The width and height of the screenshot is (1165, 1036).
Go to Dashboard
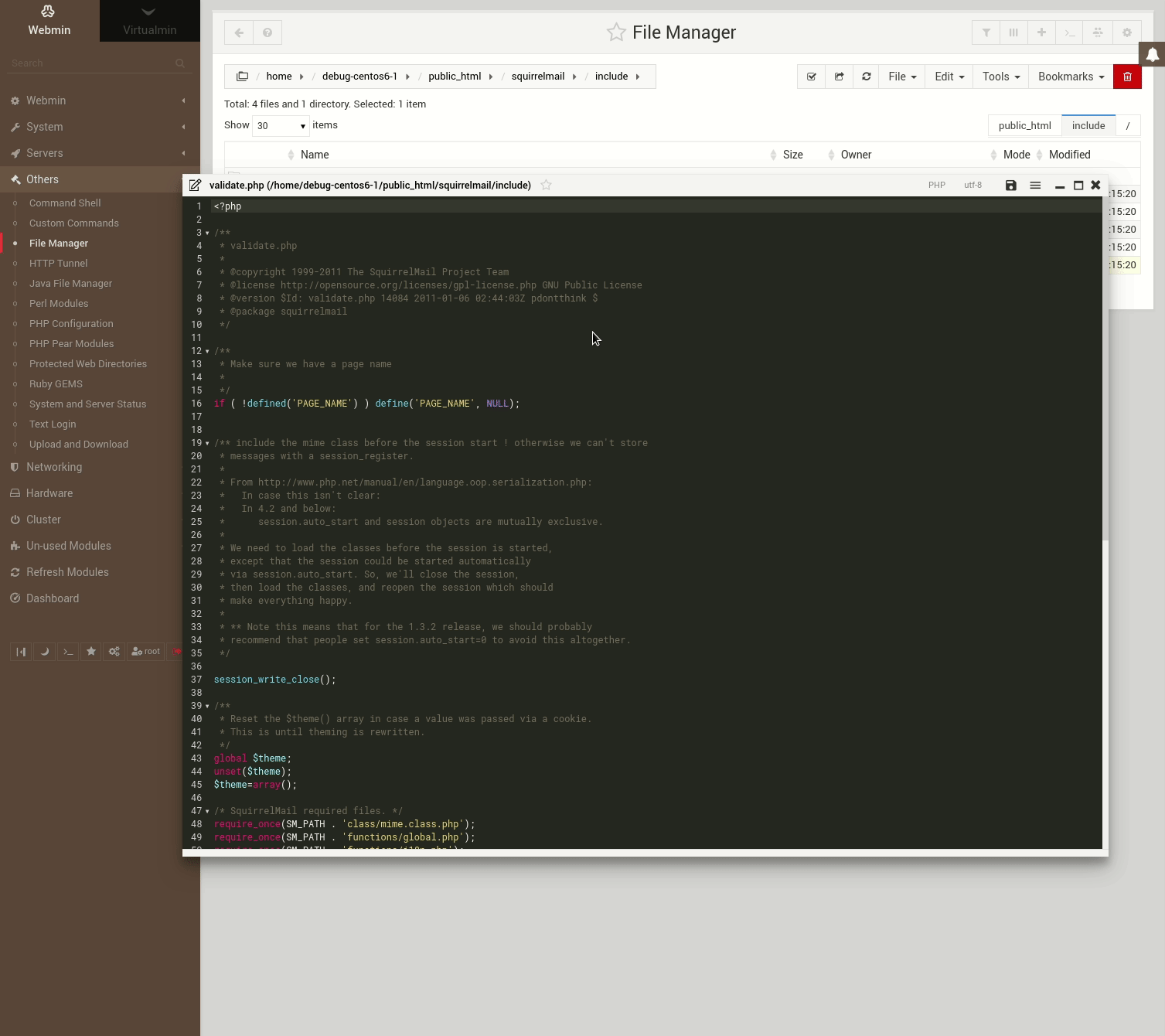(53, 598)
